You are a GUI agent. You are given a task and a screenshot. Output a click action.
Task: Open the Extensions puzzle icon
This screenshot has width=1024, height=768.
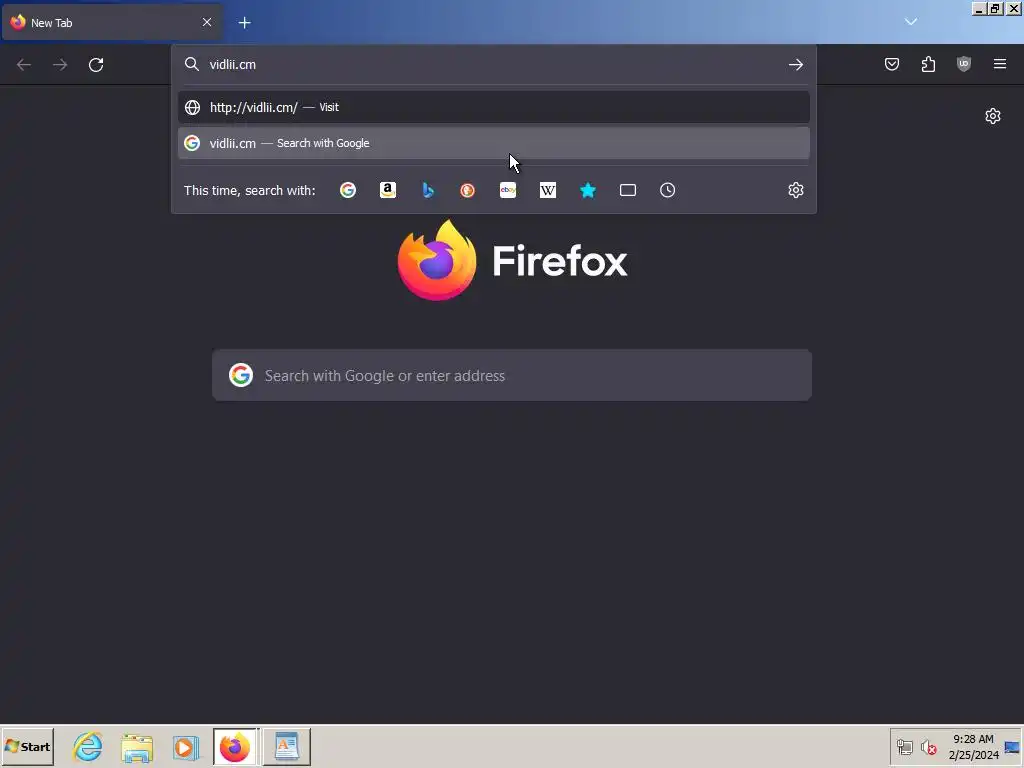pyautogui.click(x=928, y=64)
